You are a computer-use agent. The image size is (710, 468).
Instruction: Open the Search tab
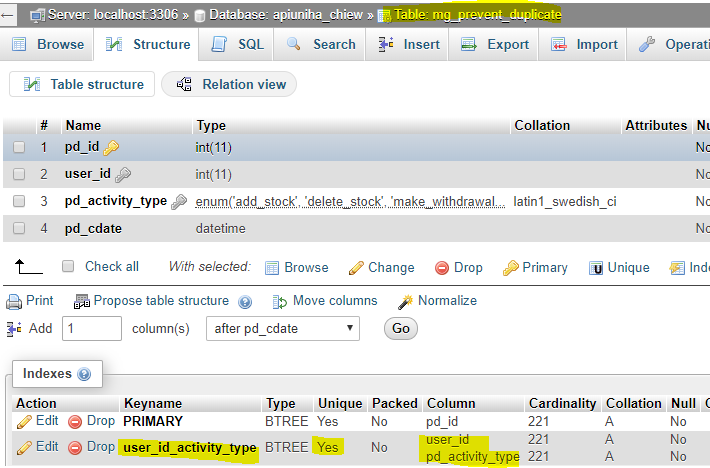321,44
